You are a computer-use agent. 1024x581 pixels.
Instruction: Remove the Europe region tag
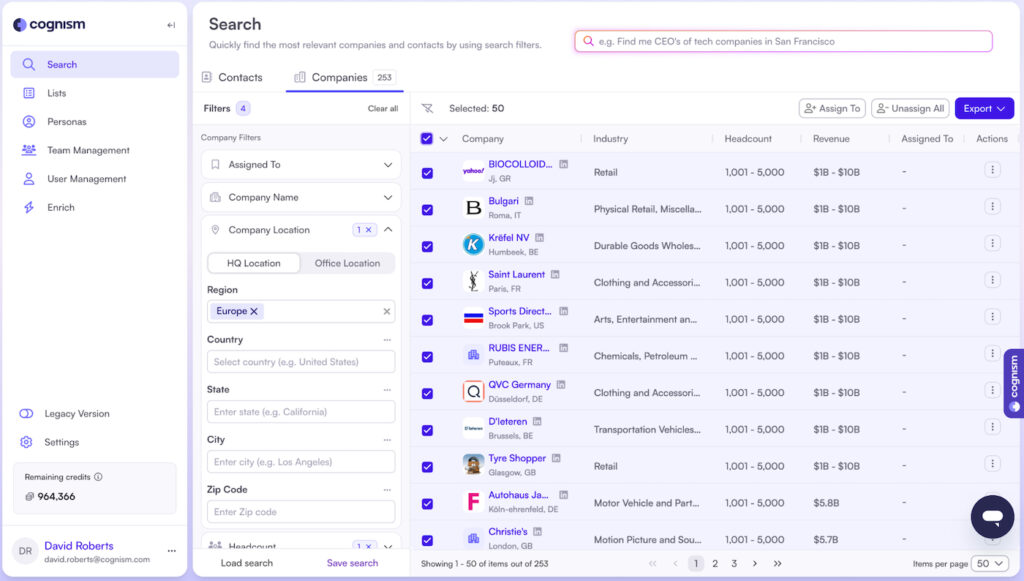point(254,311)
